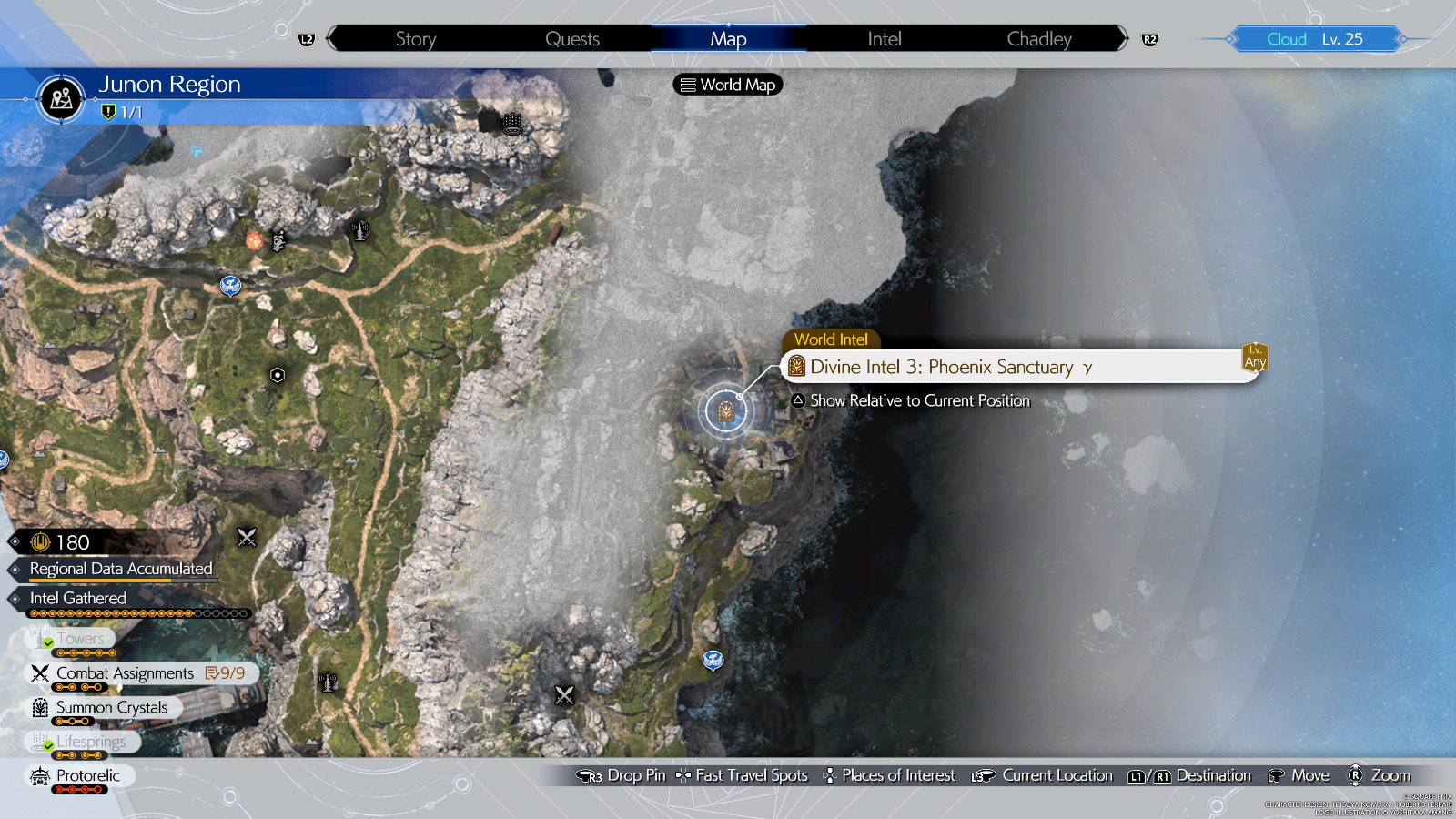
Task: Expand the Intel Gathered section
Action: (77, 598)
